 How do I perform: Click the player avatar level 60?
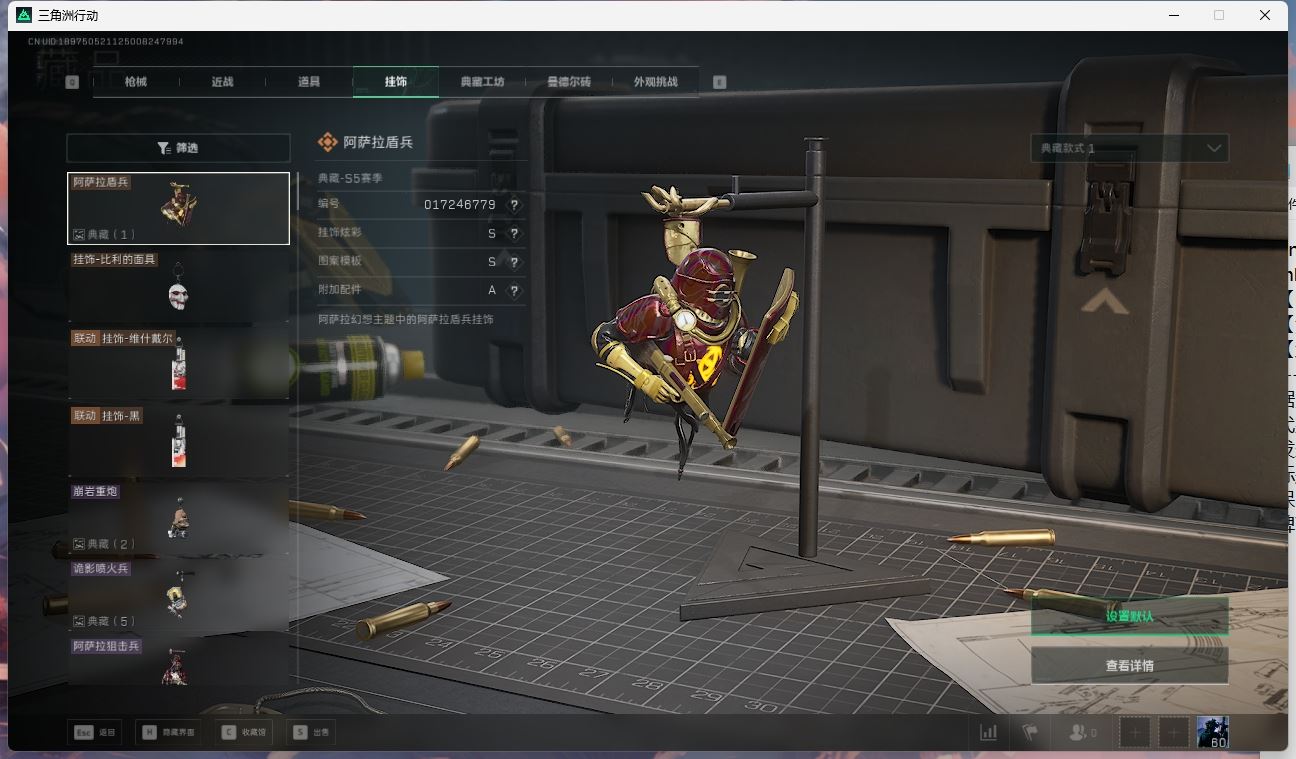point(1212,732)
